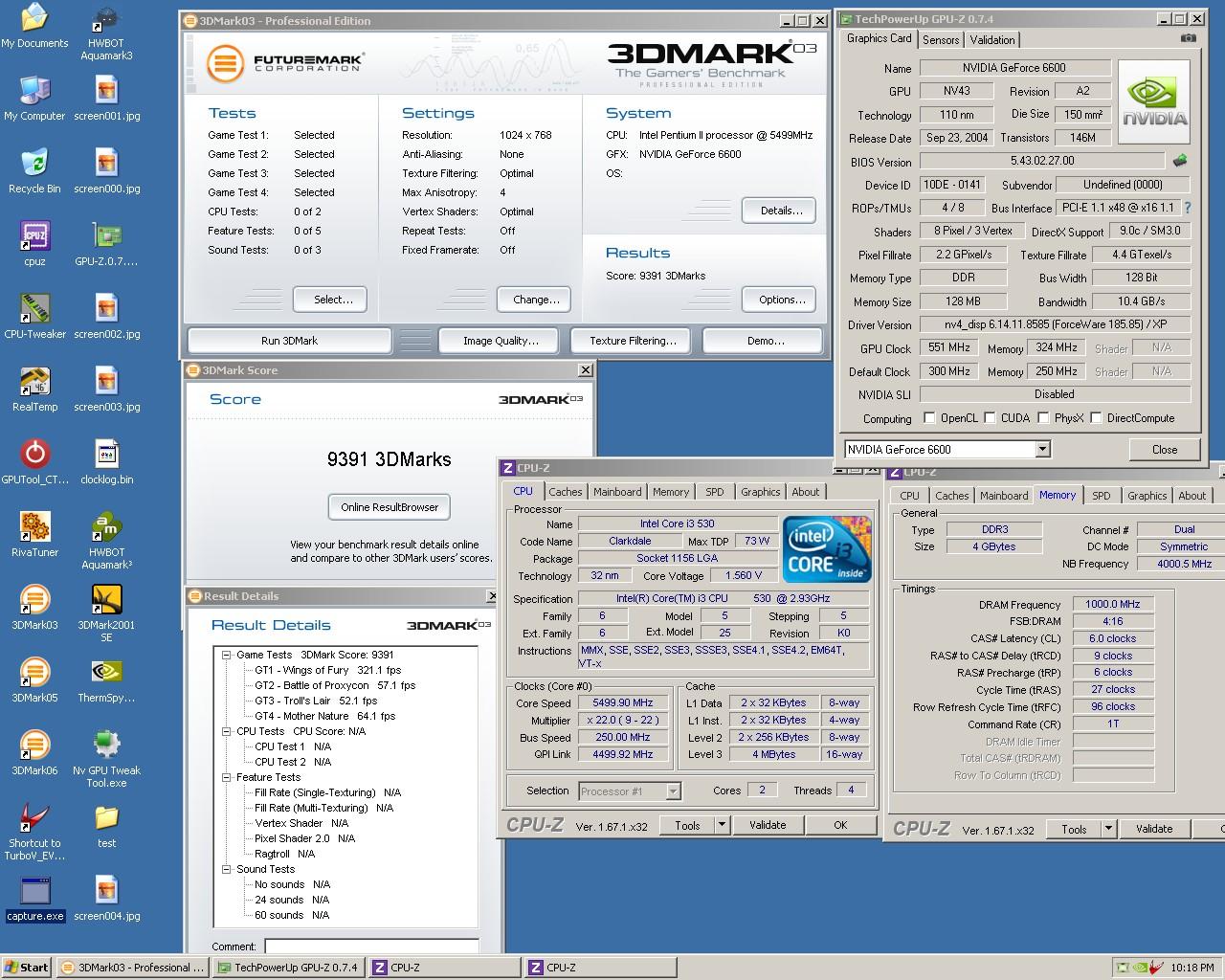The width and height of the screenshot is (1225, 980).
Task: Click the Online ResultBrowser button
Action: pos(390,507)
